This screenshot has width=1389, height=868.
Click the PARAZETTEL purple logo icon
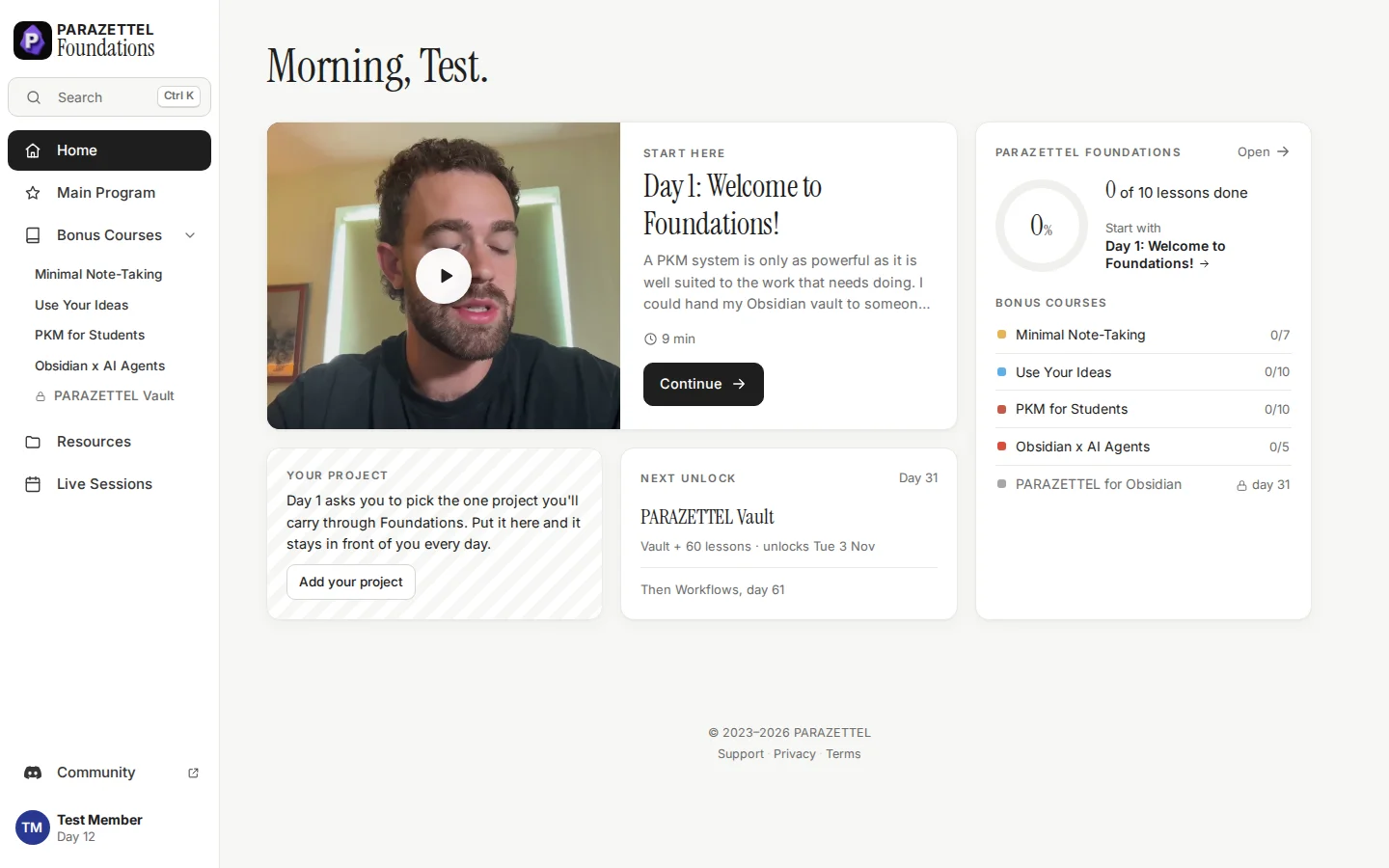point(33,41)
